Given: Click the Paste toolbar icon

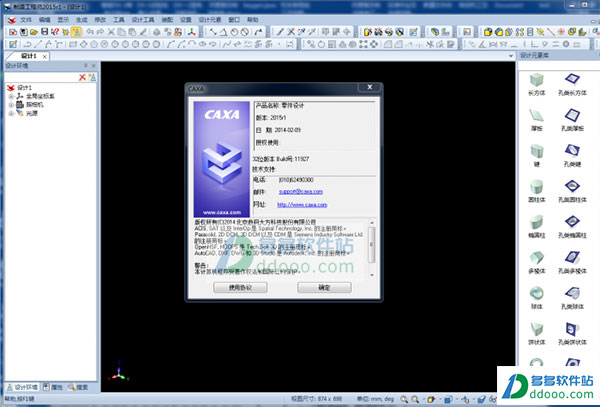Looking at the screenshot, I should tap(132, 32).
